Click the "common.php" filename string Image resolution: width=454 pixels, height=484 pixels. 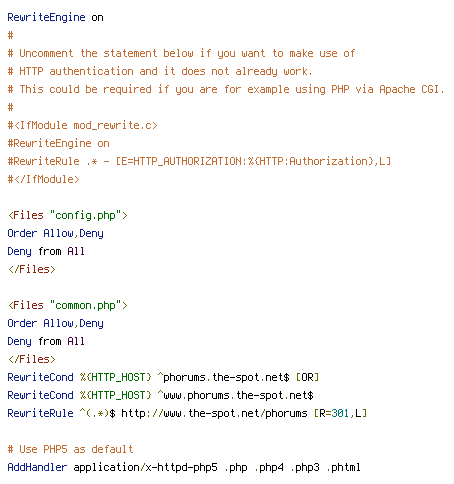(85, 305)
